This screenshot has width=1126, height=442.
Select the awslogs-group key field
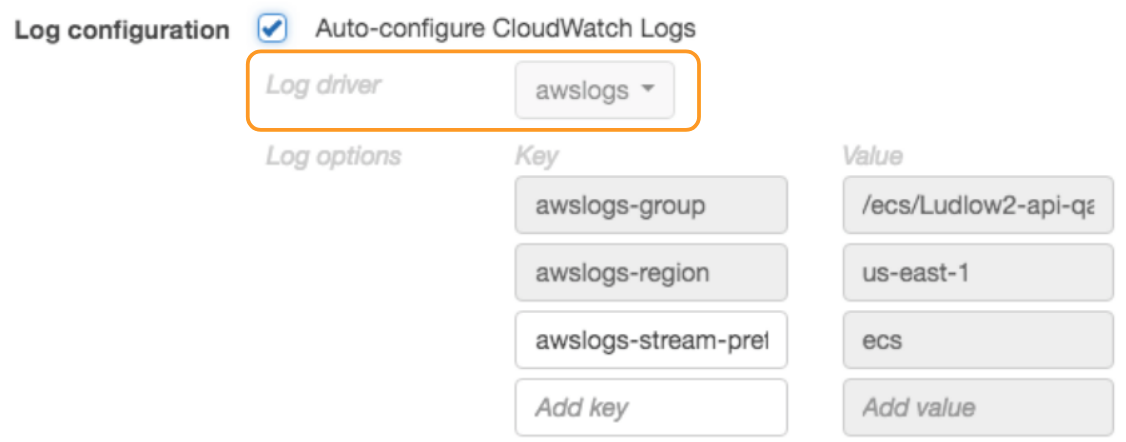tap(650, 207)
